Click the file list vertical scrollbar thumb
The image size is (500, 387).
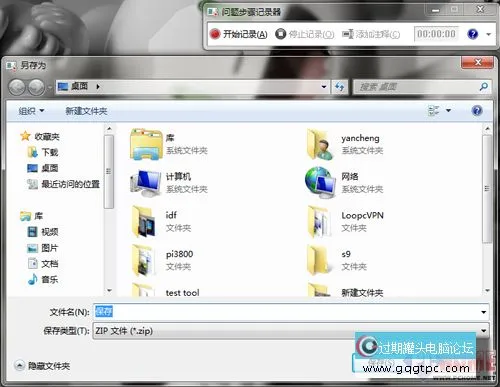[487, 189]
